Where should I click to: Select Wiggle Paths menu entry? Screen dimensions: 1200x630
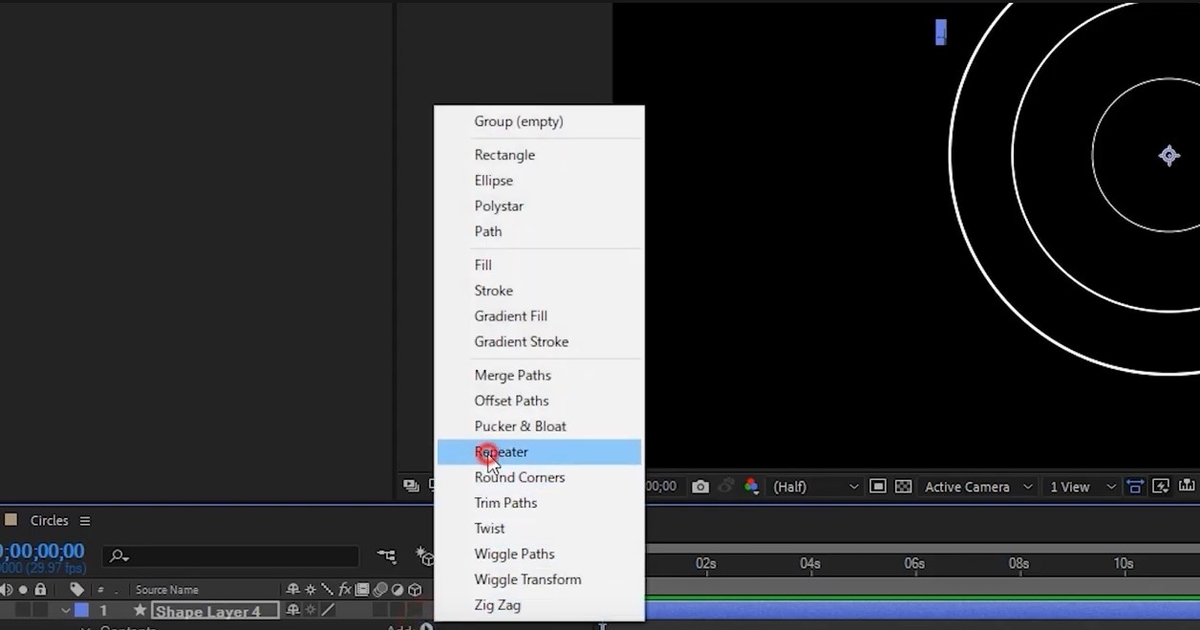[x=540, y=554]
